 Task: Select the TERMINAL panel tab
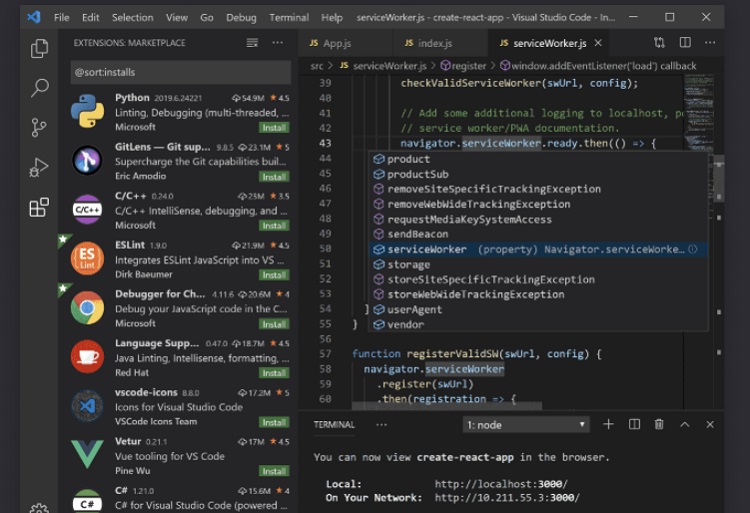pyautogui.click(x=334, y=425)
